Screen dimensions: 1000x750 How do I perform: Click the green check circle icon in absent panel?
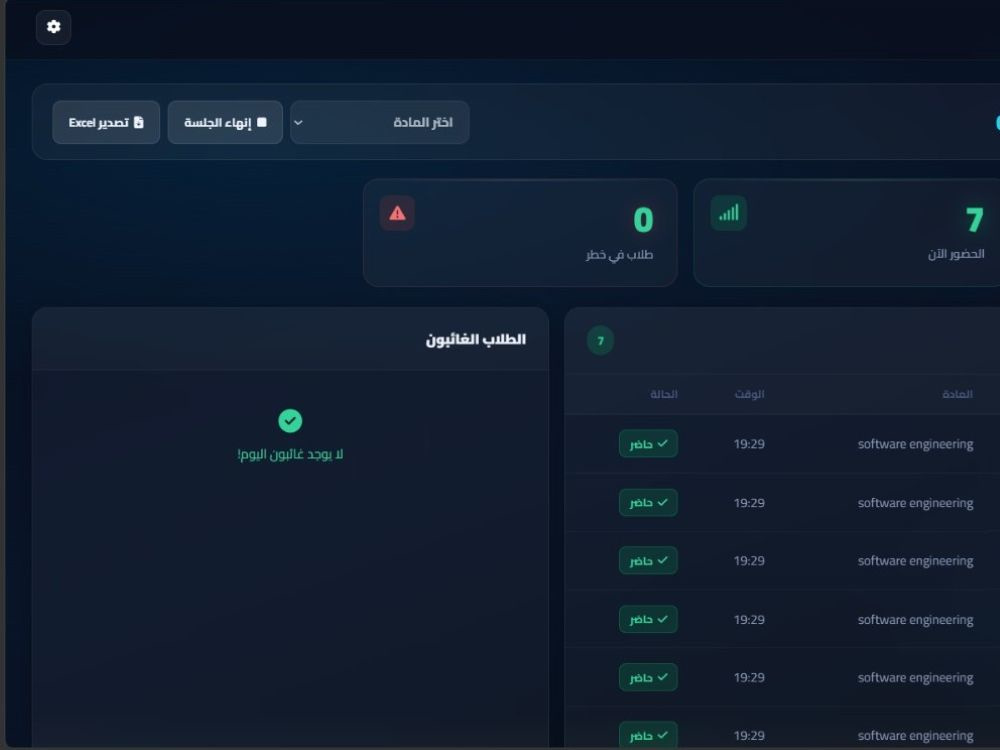click(x=290, y=421)
